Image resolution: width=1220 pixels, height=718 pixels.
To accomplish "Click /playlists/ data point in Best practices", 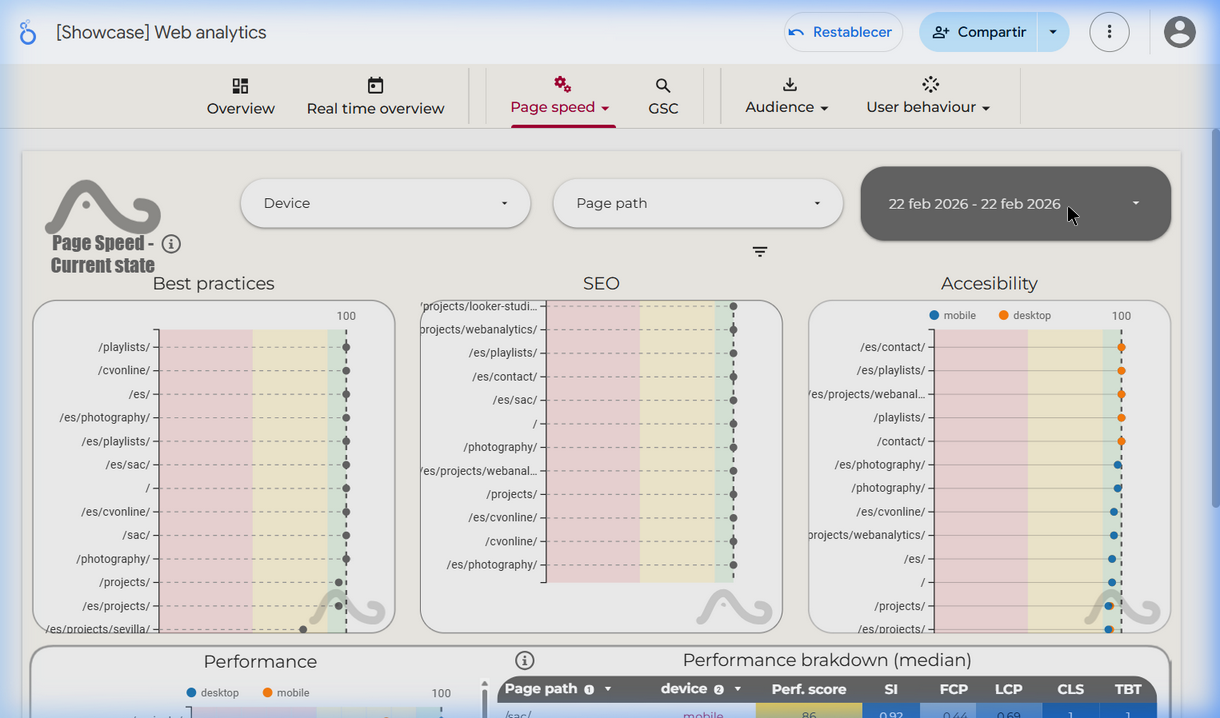I will pos(346,347).
